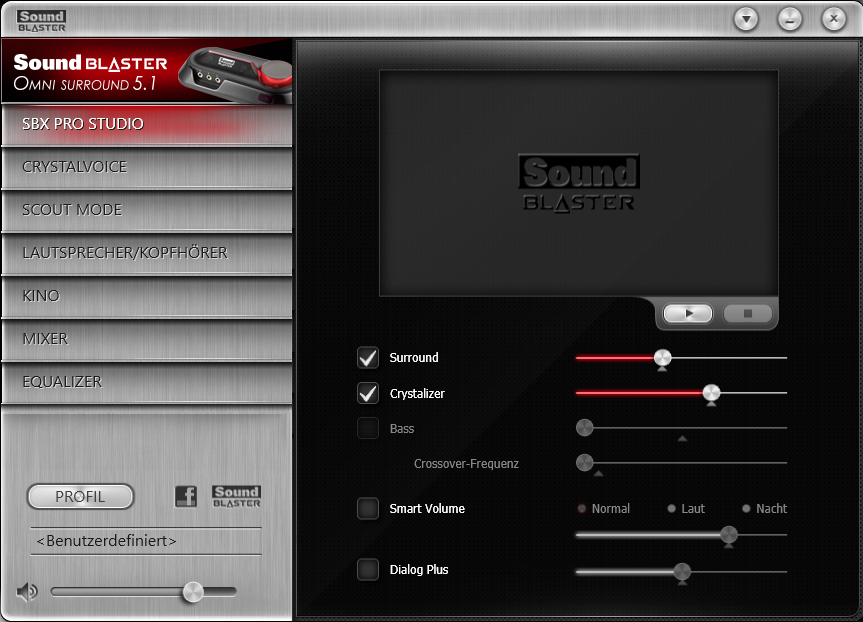Click the Crystalizer level slider handle
Viewport: 863px width, 622px height.
(711, 393)
